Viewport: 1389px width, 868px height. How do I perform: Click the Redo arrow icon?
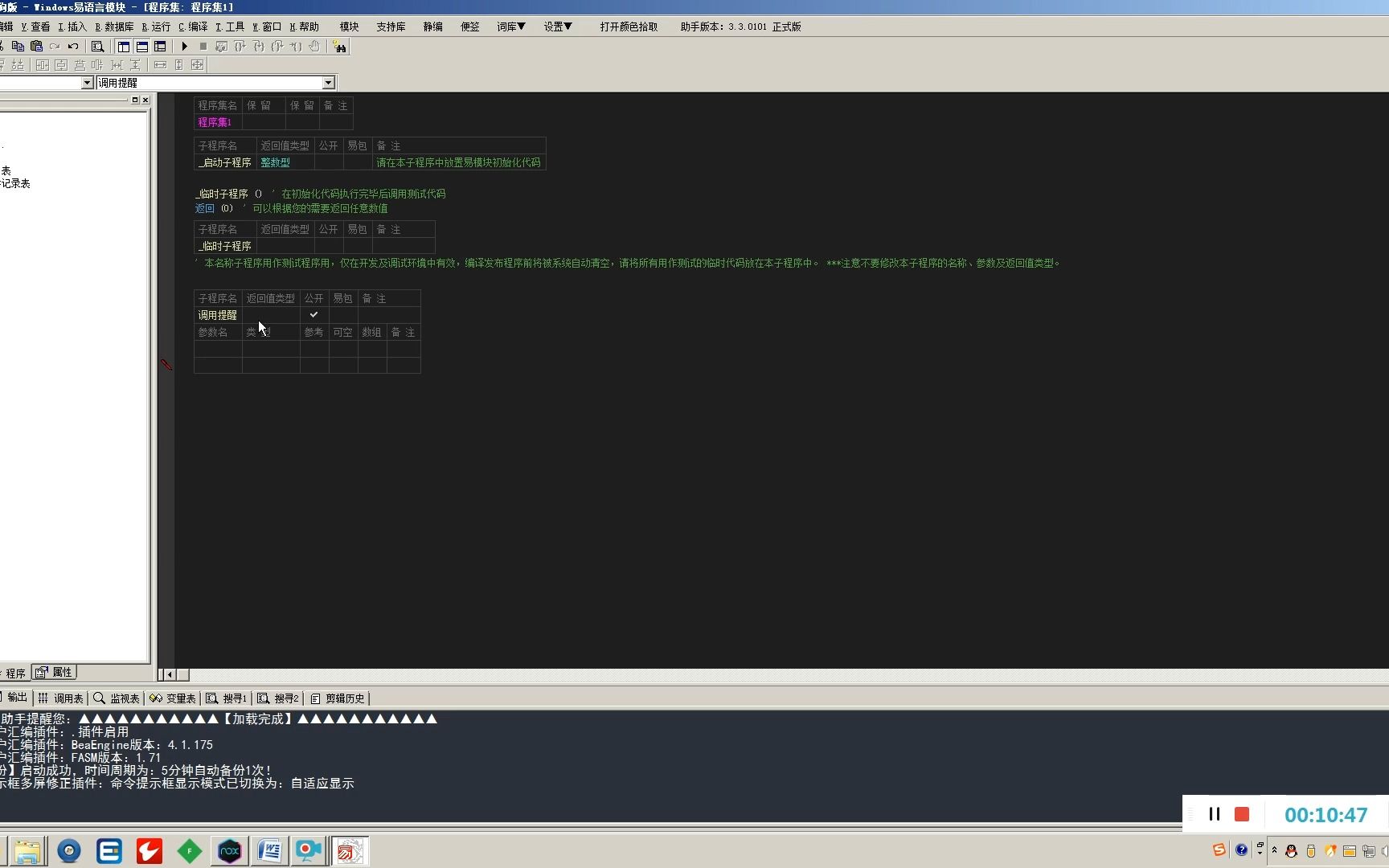(x=55, y=47)
